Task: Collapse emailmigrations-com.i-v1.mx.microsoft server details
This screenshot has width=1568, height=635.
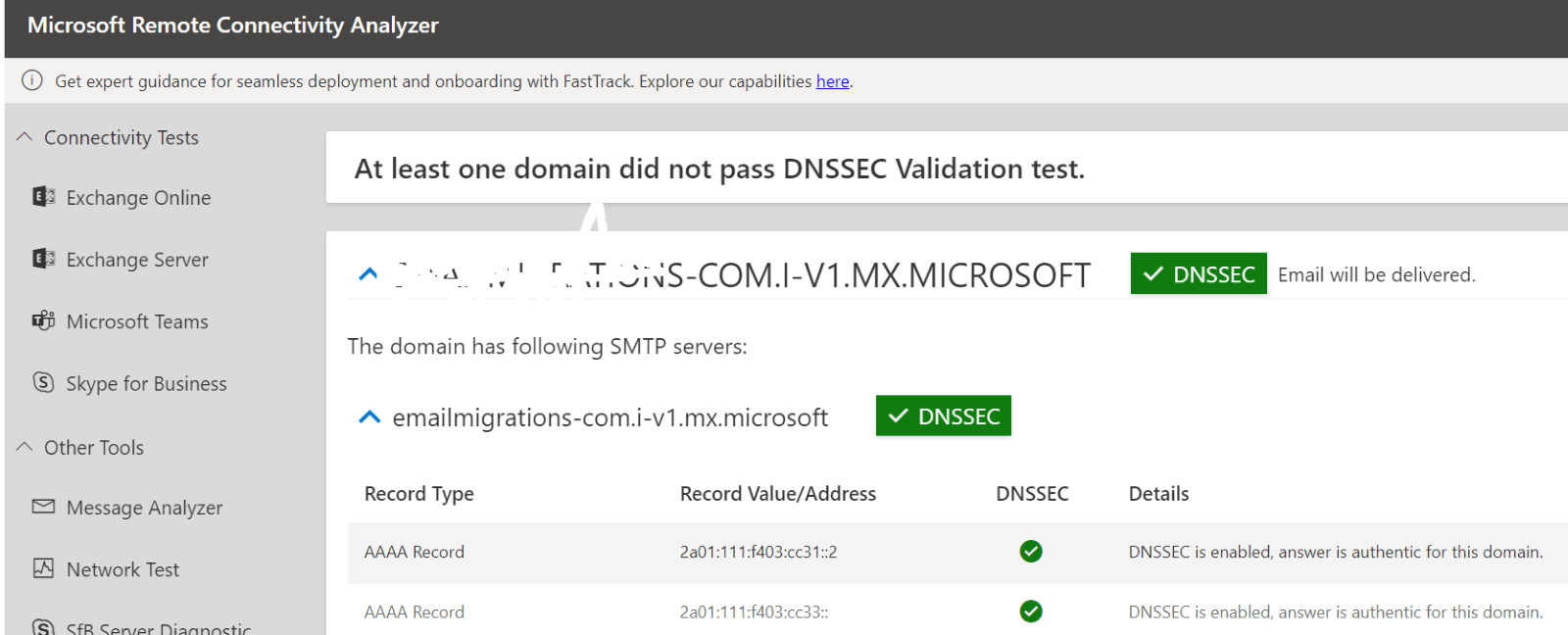Action: tap(369, 417)
